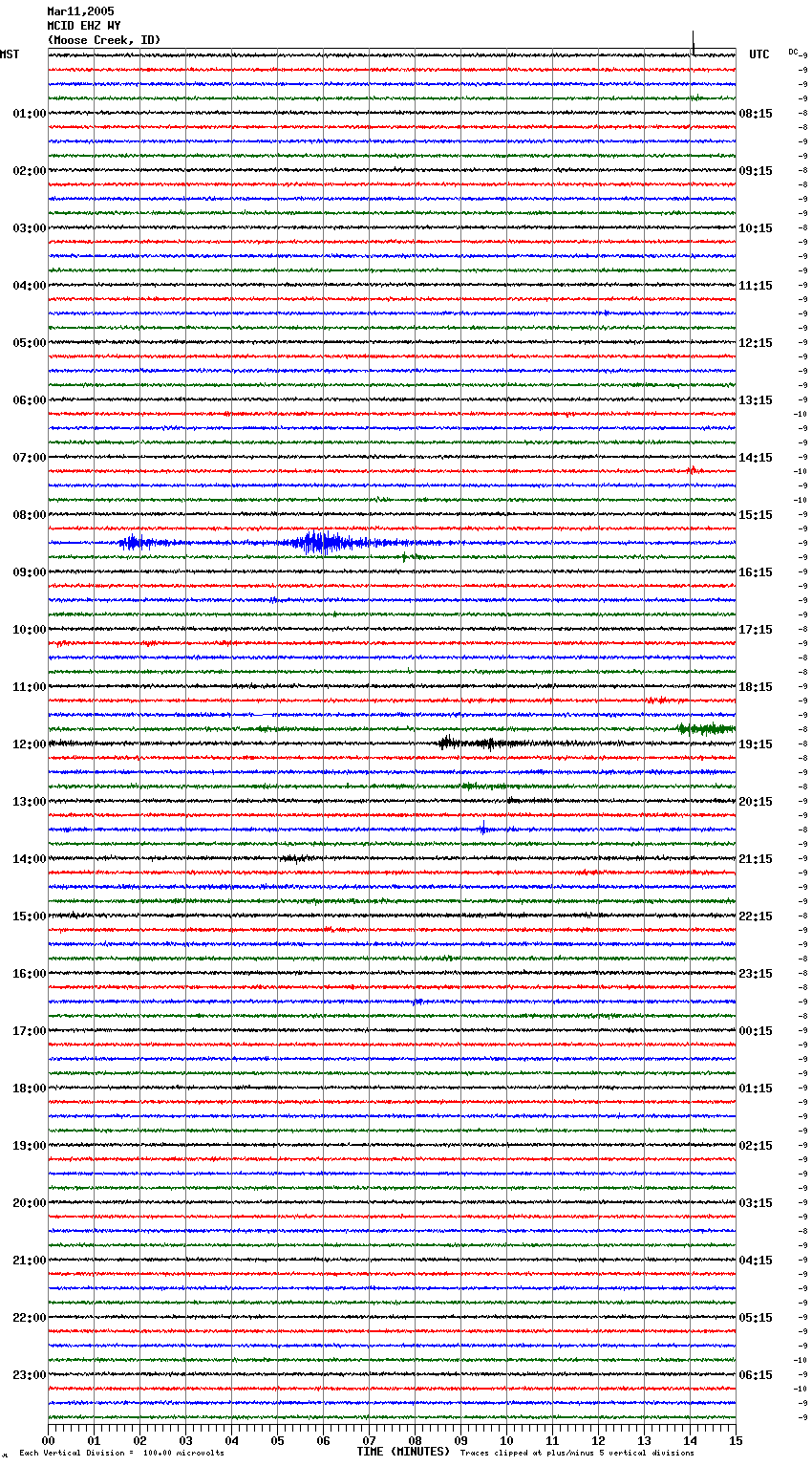Select minute tick label 05
This screenshot has height=1466, width=812.
tap(277, 1440)
